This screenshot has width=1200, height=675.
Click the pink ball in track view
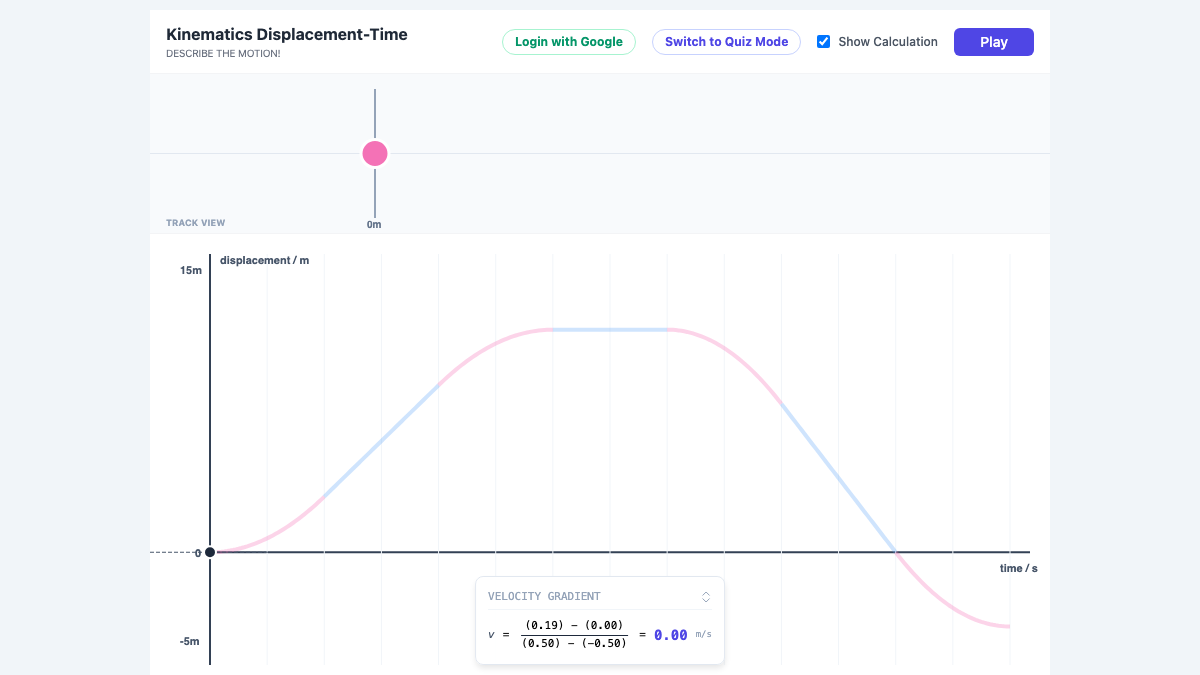[375, 153]
